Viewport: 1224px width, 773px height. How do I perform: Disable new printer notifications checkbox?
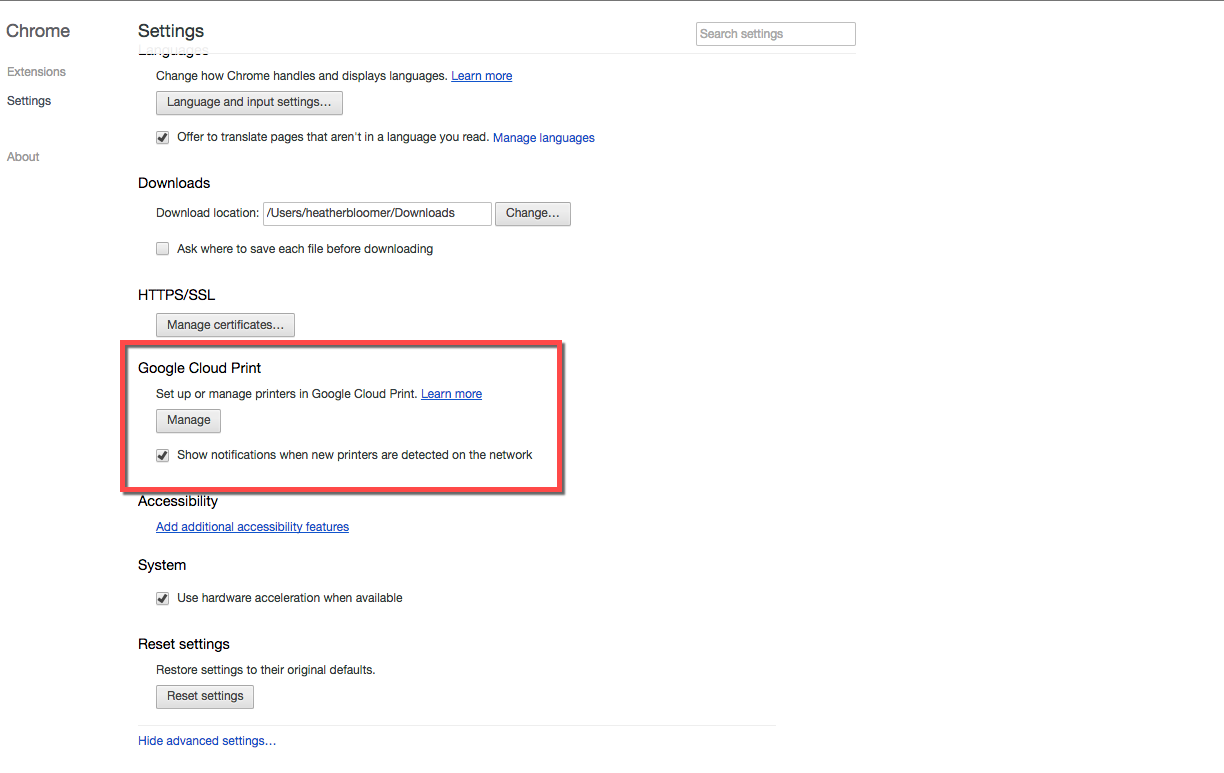click(162, 455)
